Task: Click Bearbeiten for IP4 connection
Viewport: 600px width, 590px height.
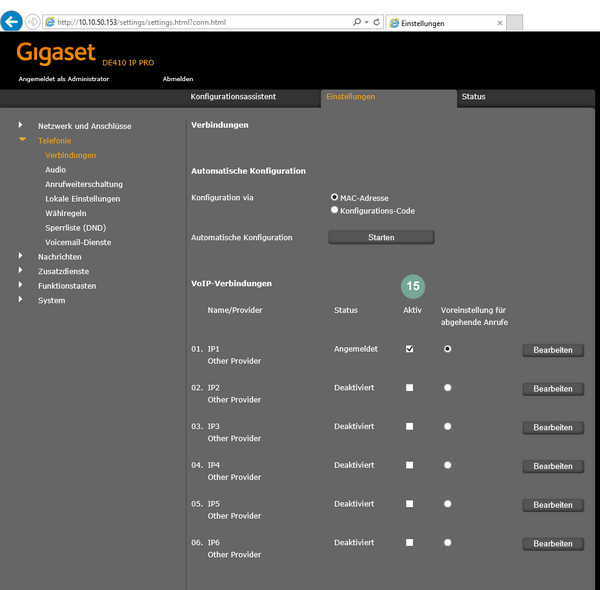Action: 553,466
